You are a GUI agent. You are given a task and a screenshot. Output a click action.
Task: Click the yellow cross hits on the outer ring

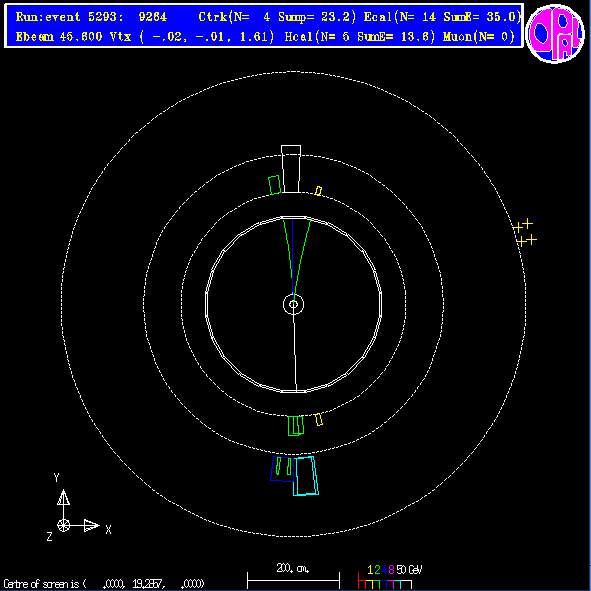[x=525, y=232]
